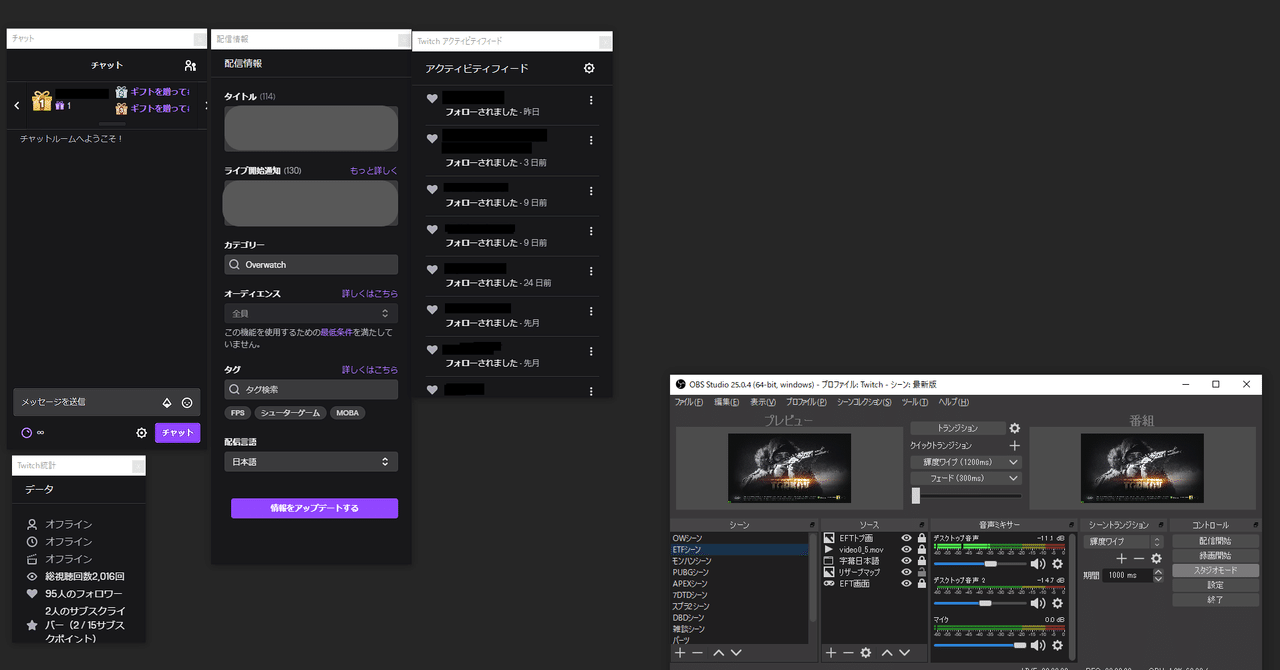The image size is (1280, 670).
Task: Open 表示 menu in OBS
Action: pos(763,402)
